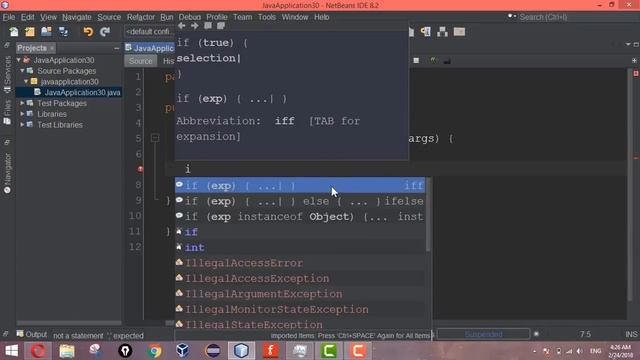Open the Windows Start button
The width and height of the screenshot is (640, 360).
tap(11, 351)
